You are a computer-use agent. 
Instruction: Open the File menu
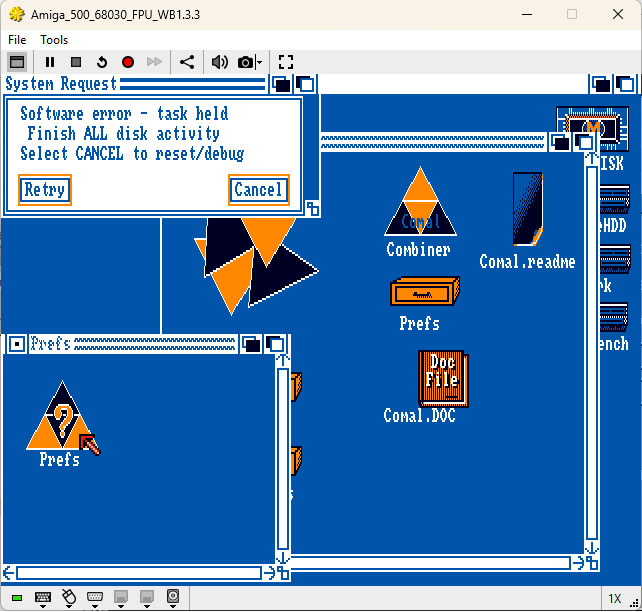coord(17,40)
